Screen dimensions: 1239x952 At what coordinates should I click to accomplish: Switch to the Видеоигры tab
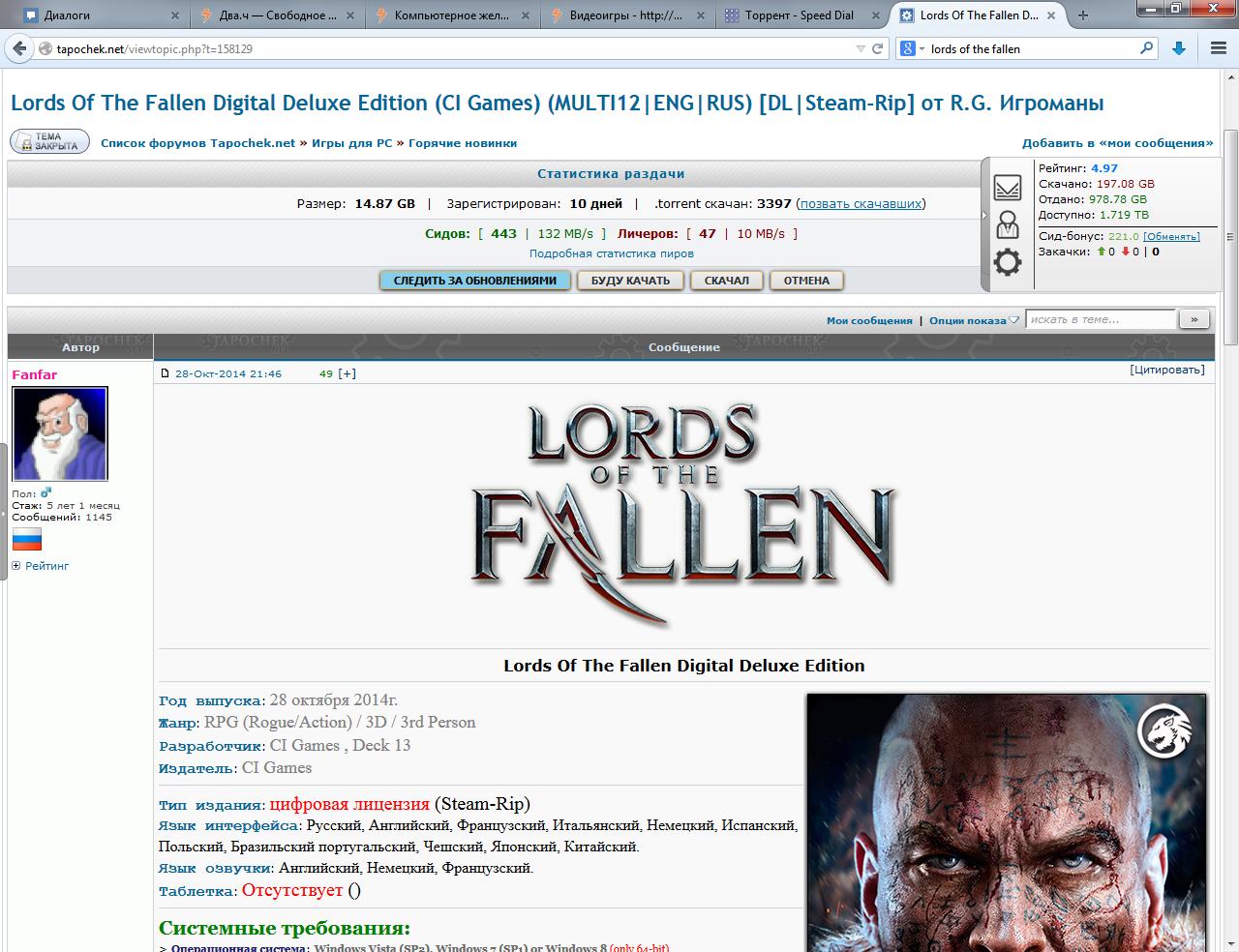click(626, 15)
